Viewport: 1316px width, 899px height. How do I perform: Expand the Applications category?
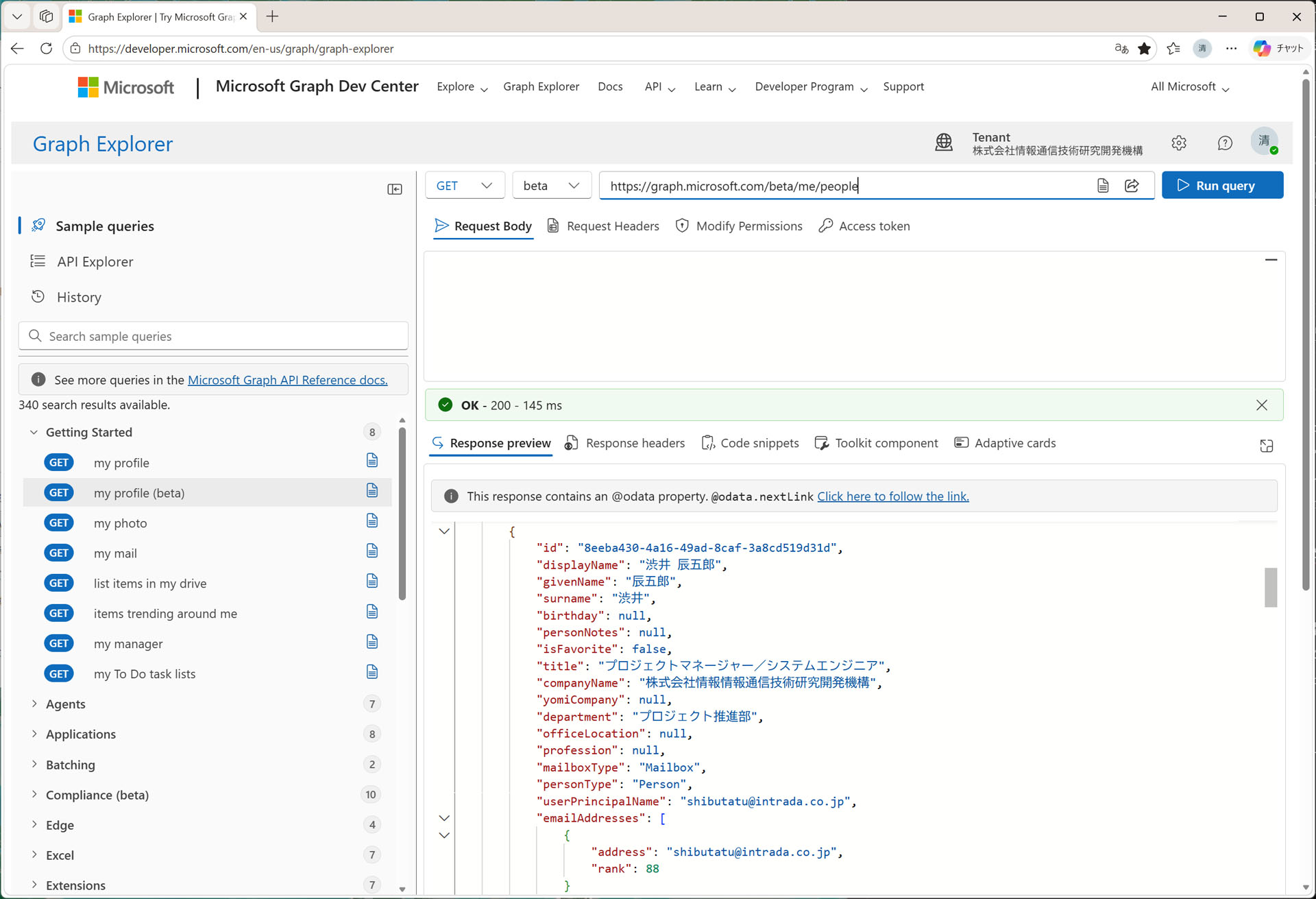click(34, 734)
